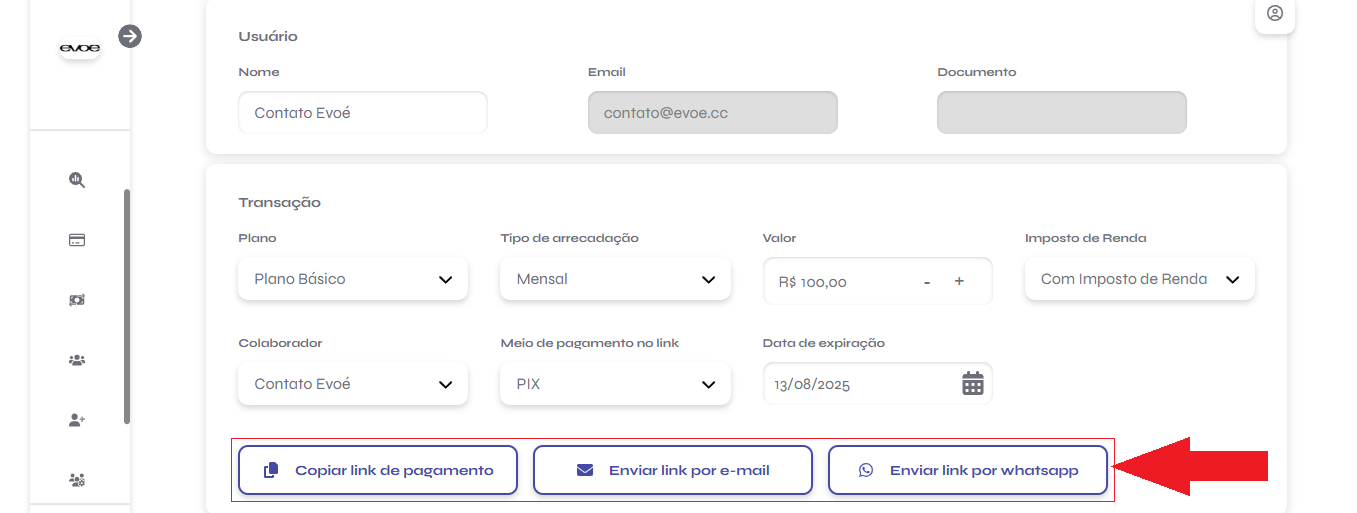Increase Valor with the plus button
This screenshot has width=1357, height=513.
959,281
